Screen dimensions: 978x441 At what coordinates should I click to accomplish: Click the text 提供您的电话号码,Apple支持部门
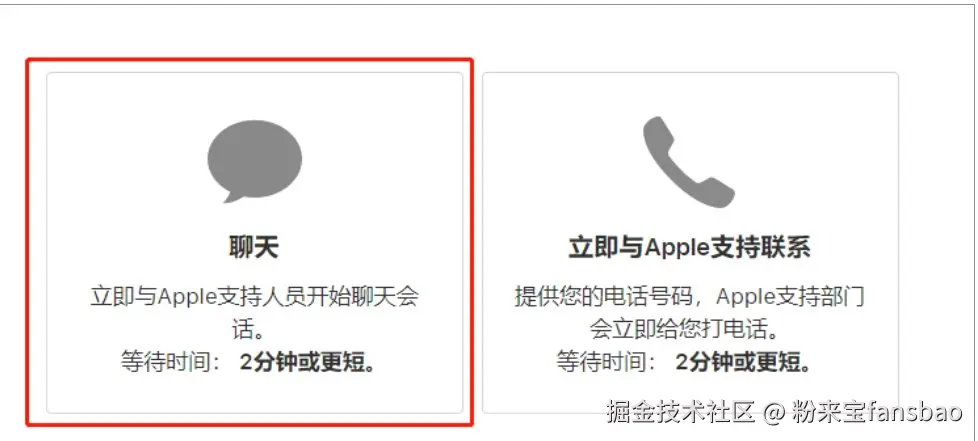[690, 297]
